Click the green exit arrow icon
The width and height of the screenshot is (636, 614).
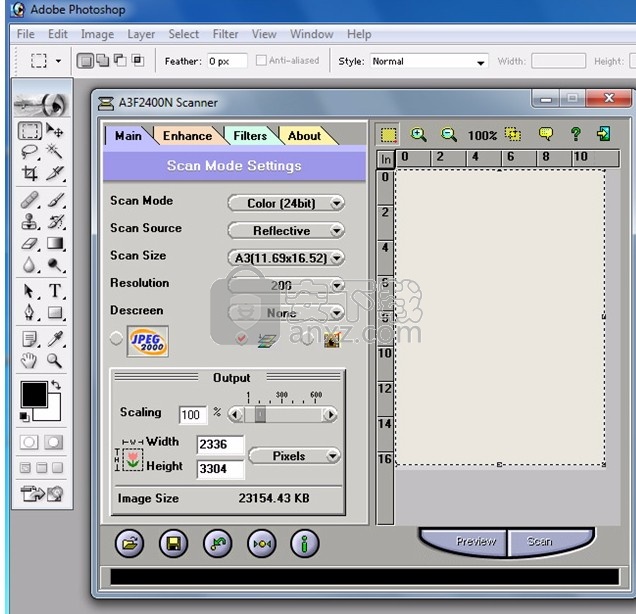click(x=604, y=133)
